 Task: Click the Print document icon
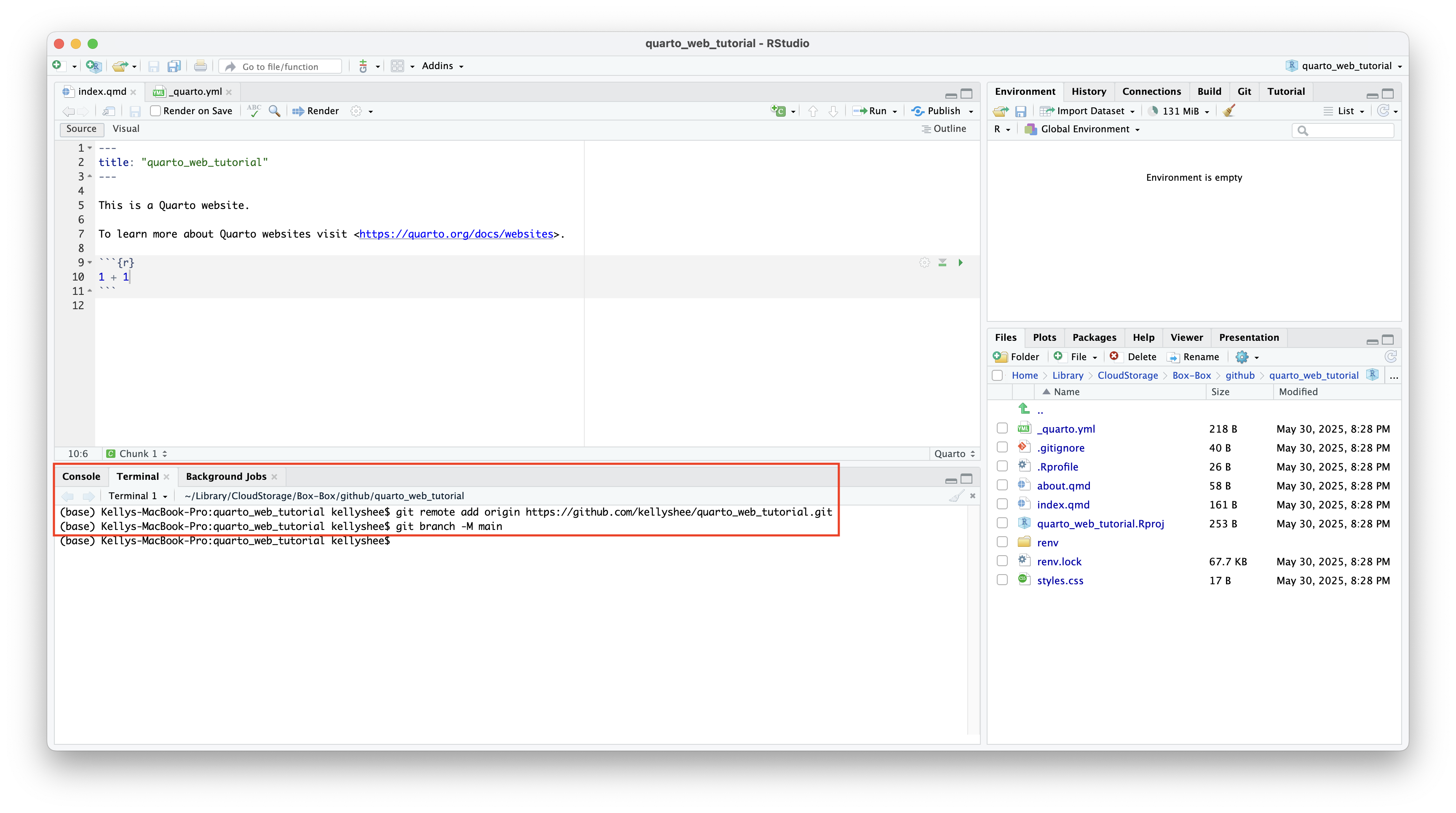click(x=200, y=66)
